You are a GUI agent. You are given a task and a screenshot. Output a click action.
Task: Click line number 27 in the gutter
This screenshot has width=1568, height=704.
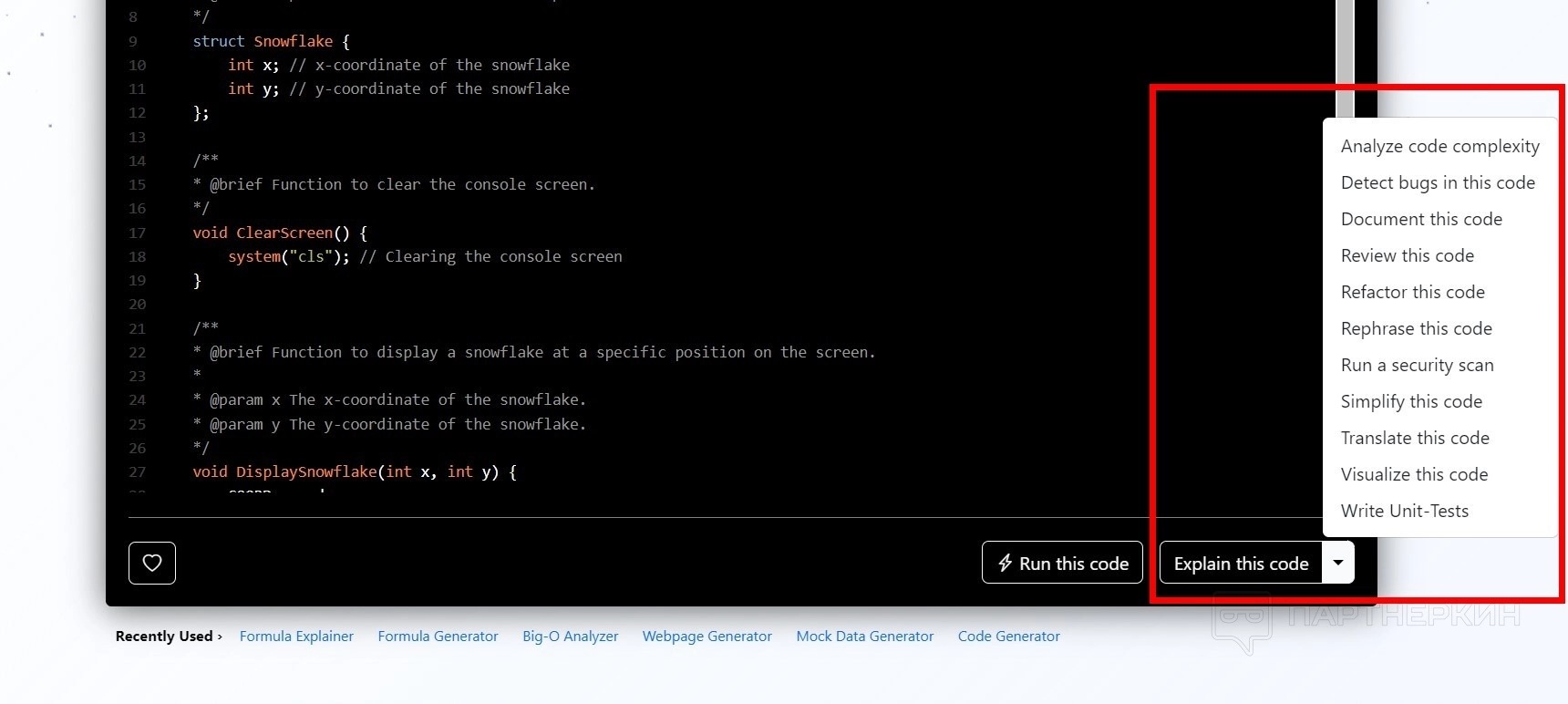tap(137, 472)
